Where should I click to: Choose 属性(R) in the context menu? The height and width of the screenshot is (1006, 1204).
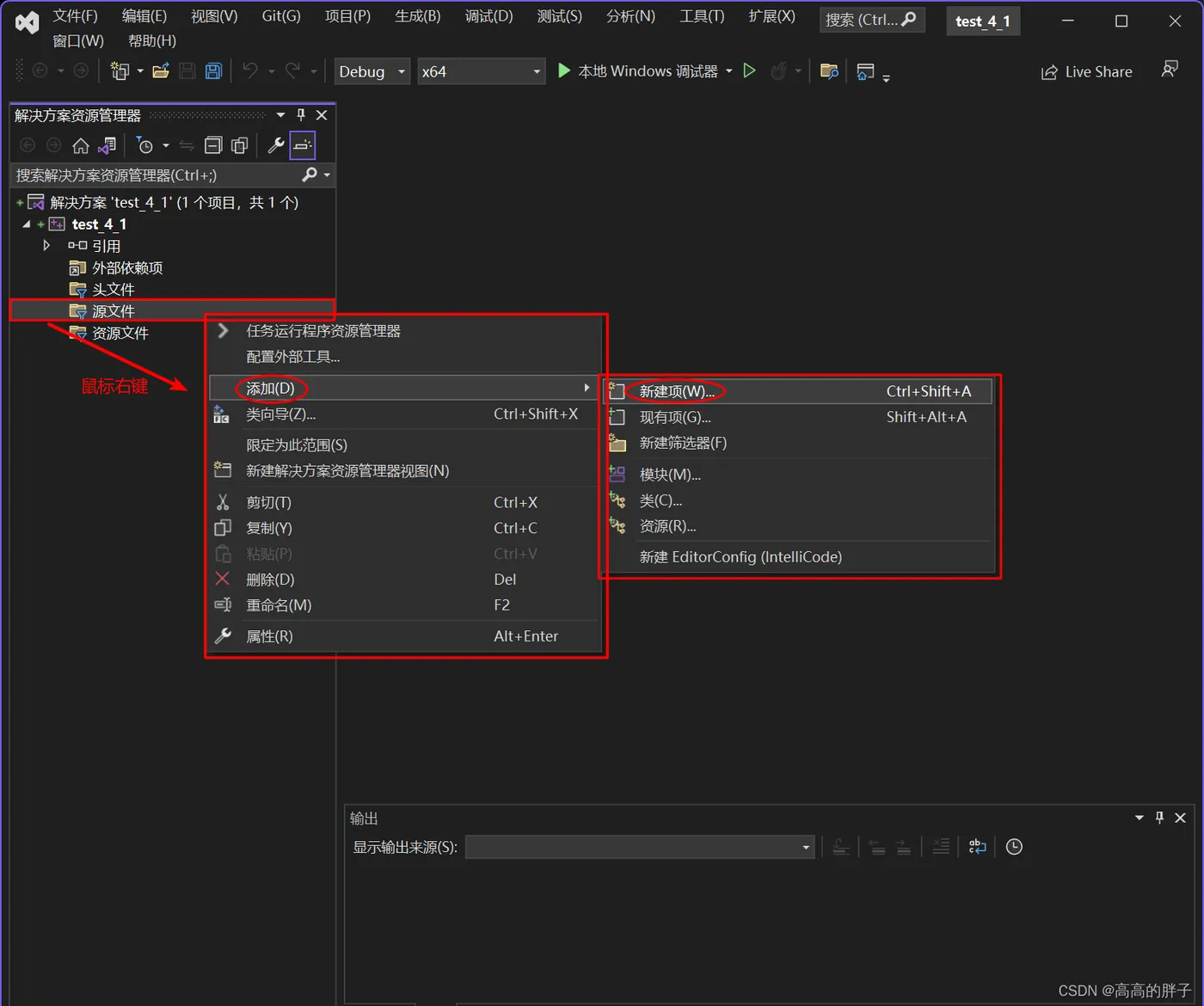click(x=403, y=636)
